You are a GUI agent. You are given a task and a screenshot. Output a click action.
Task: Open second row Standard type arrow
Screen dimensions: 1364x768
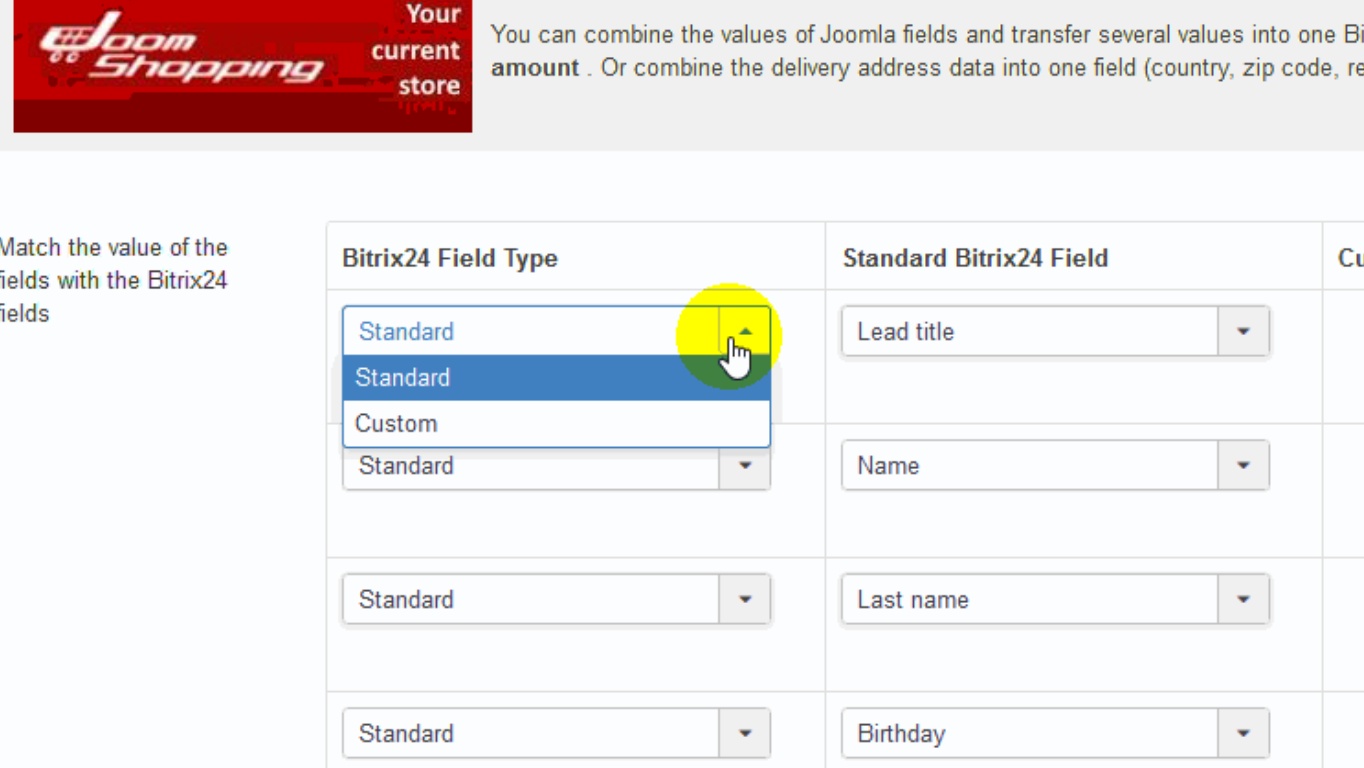pyautogui.click(x=744, y=468)
